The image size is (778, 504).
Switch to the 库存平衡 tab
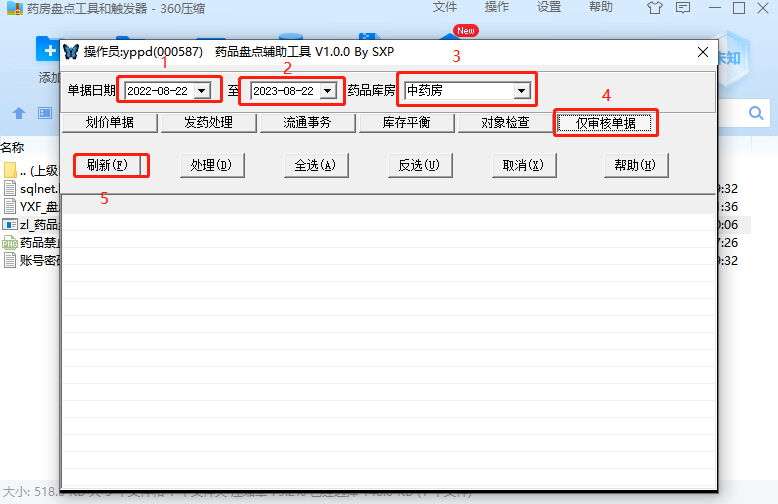406,123
